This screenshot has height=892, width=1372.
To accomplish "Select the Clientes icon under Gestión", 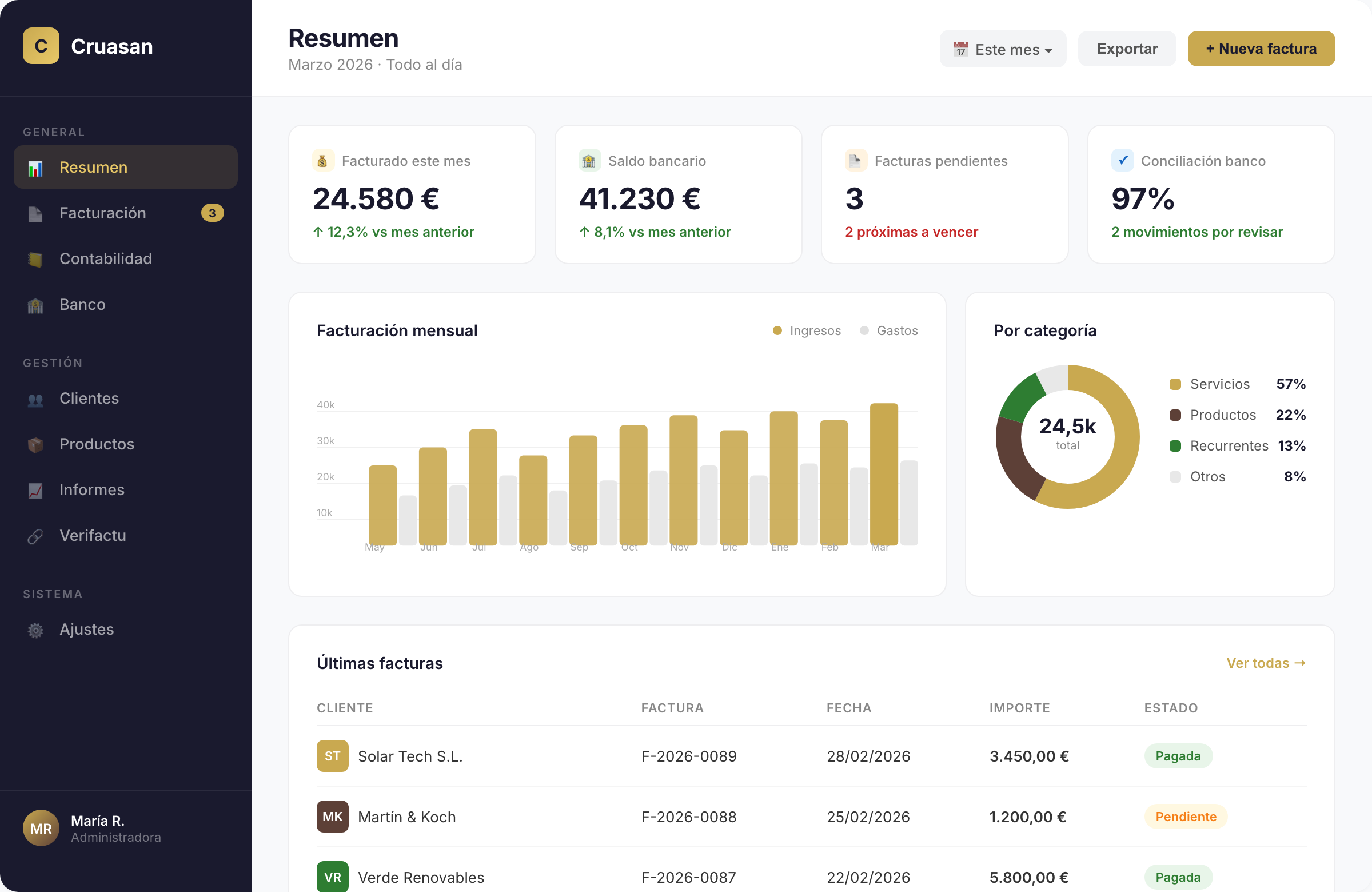I will click(x=36, y=398).
